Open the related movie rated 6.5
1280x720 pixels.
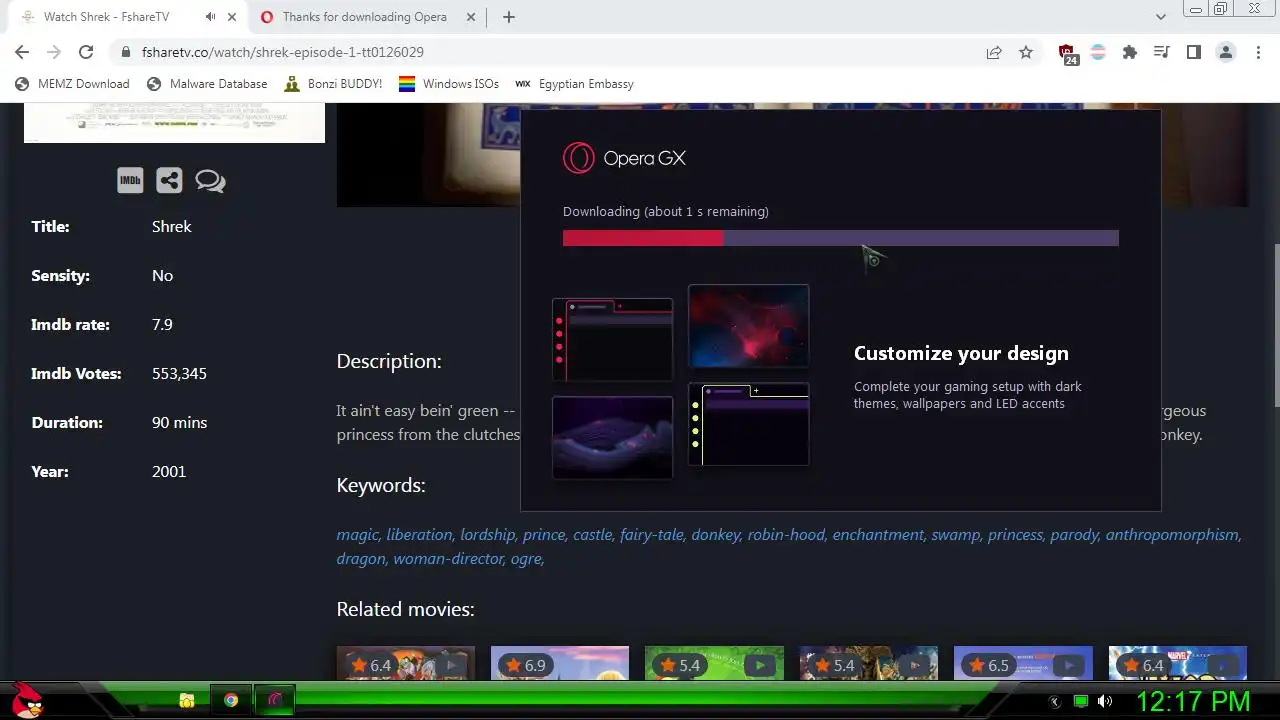1023,664
